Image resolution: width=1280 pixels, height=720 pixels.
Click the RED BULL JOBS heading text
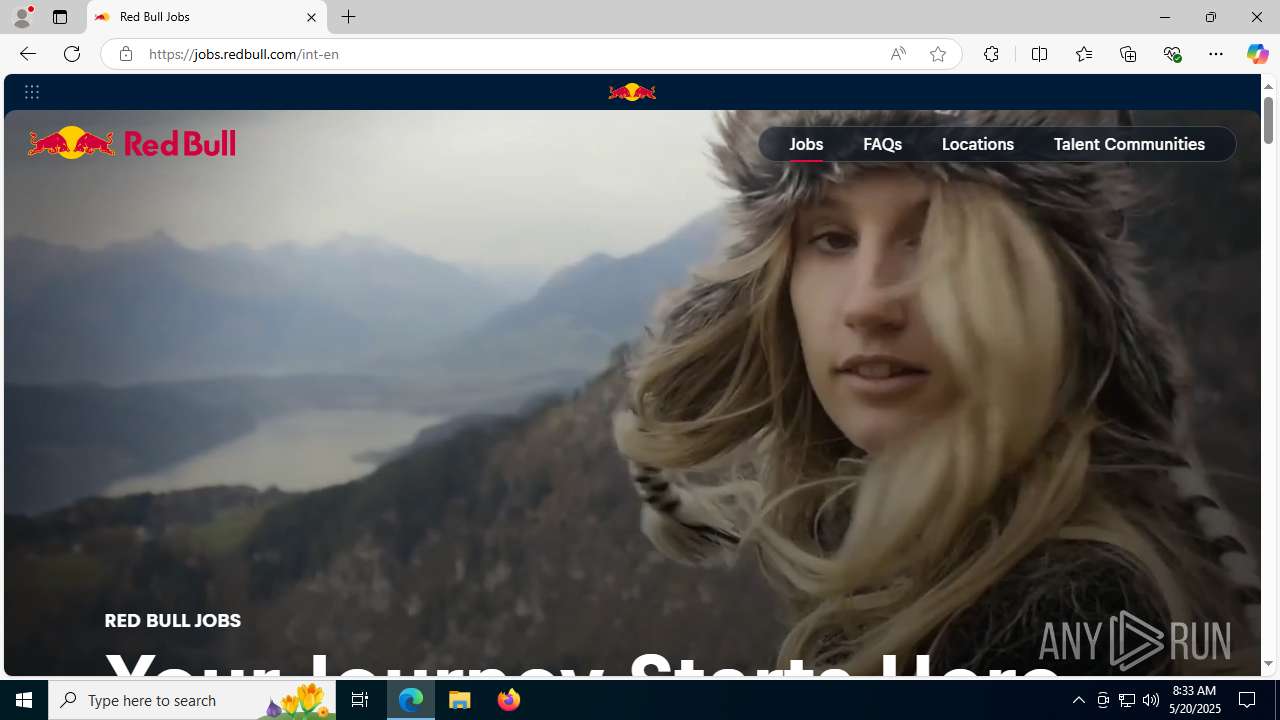coord(173,621)
